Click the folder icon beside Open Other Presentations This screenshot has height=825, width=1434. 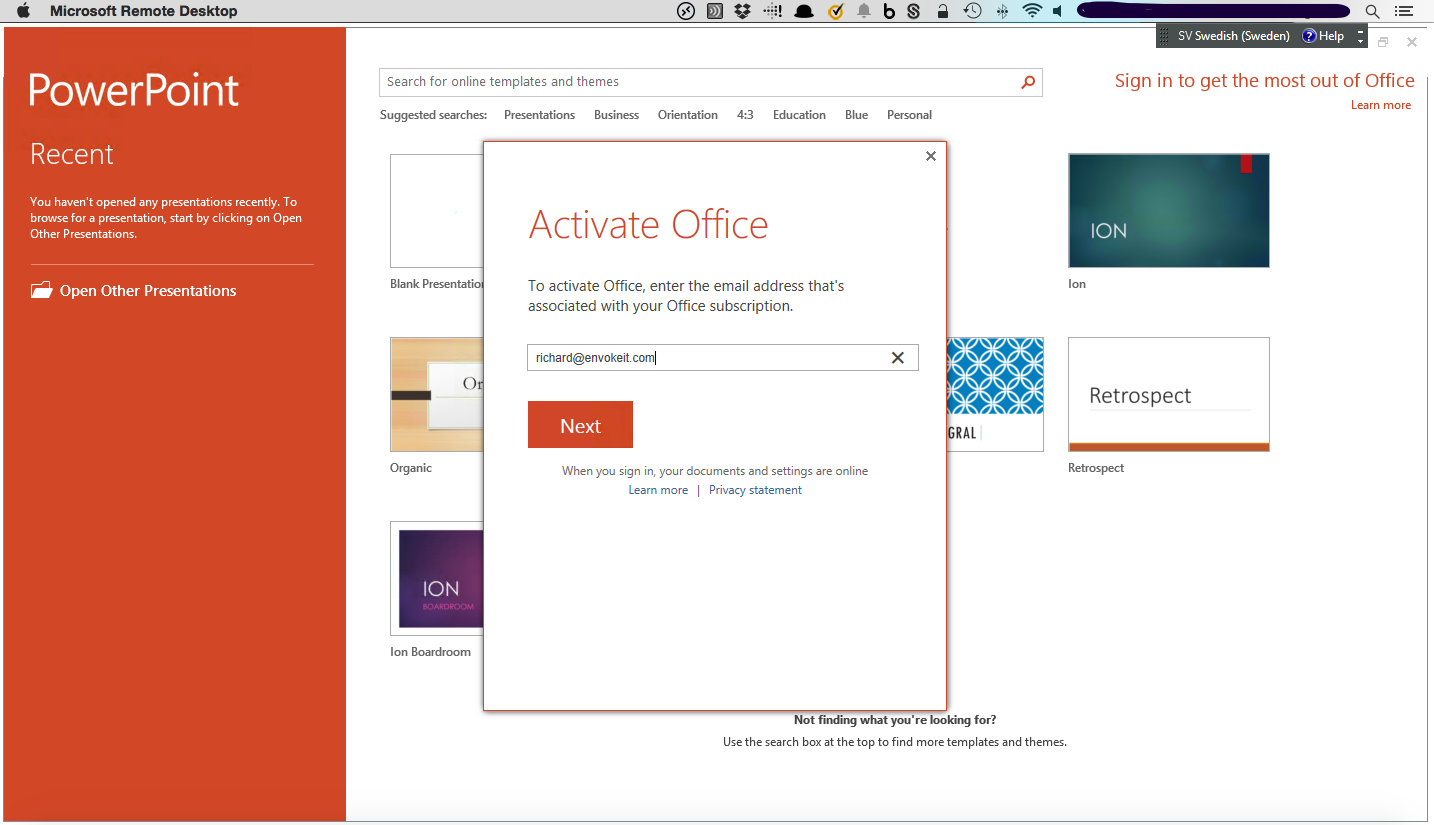(x=41, y=291)
